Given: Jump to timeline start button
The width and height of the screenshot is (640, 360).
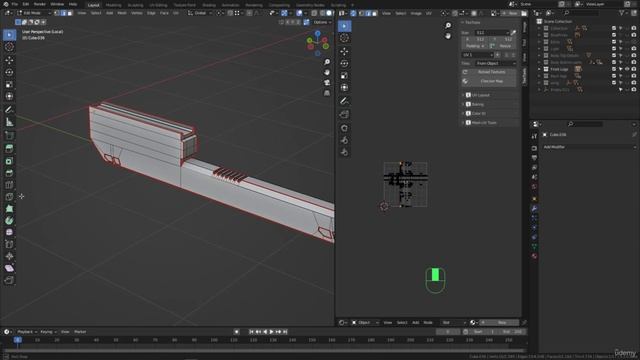Looking at the screenshot, I should tap(251, 332).
